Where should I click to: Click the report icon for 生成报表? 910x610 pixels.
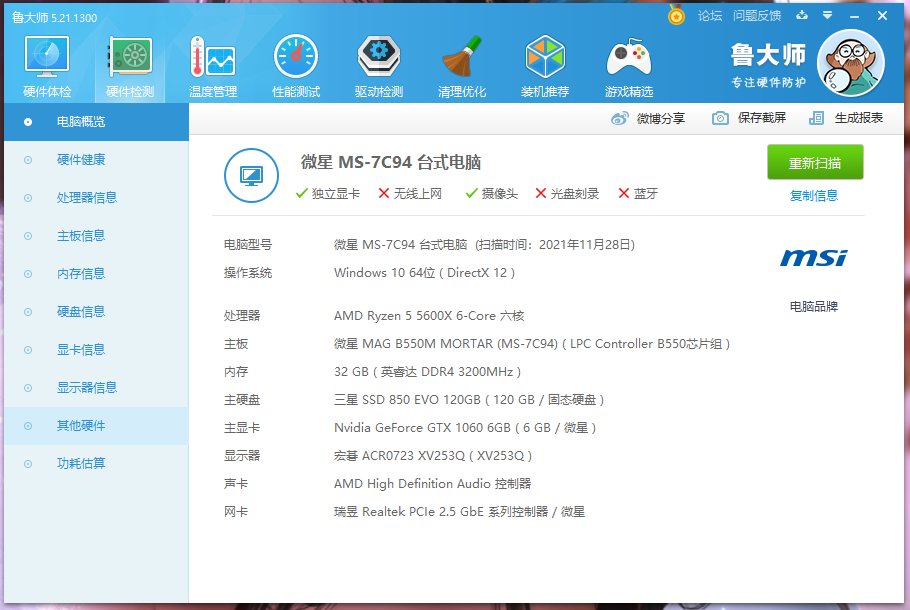[x=817, y=118]
